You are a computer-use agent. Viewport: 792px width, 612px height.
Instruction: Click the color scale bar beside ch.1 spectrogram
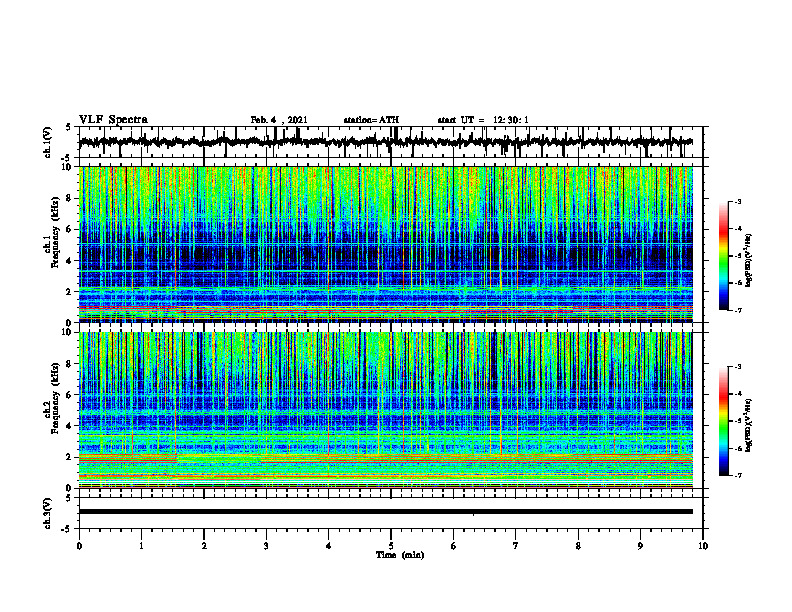tap(723, 256)
